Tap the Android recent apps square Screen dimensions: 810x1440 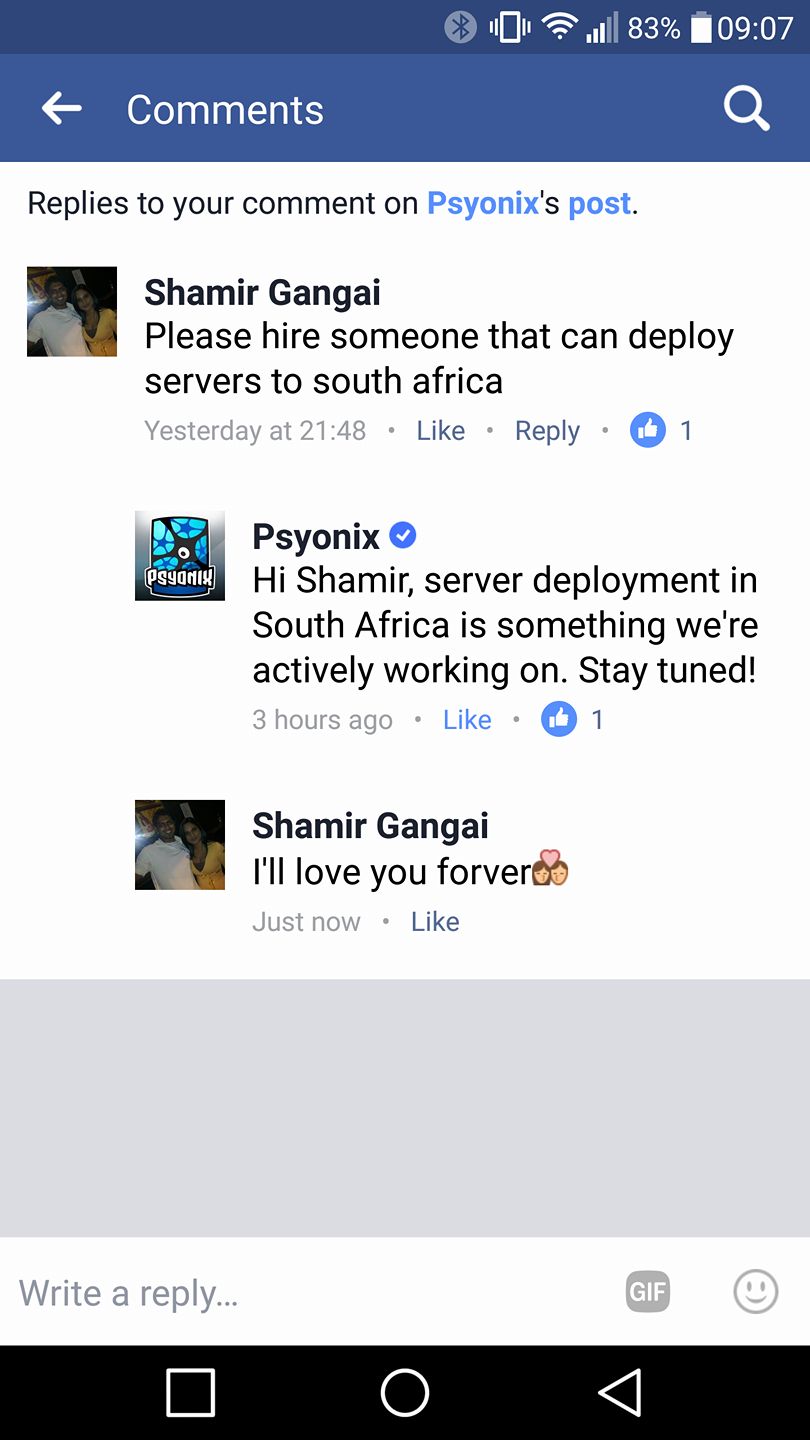pyautogui.click(x=190, y=1392)
